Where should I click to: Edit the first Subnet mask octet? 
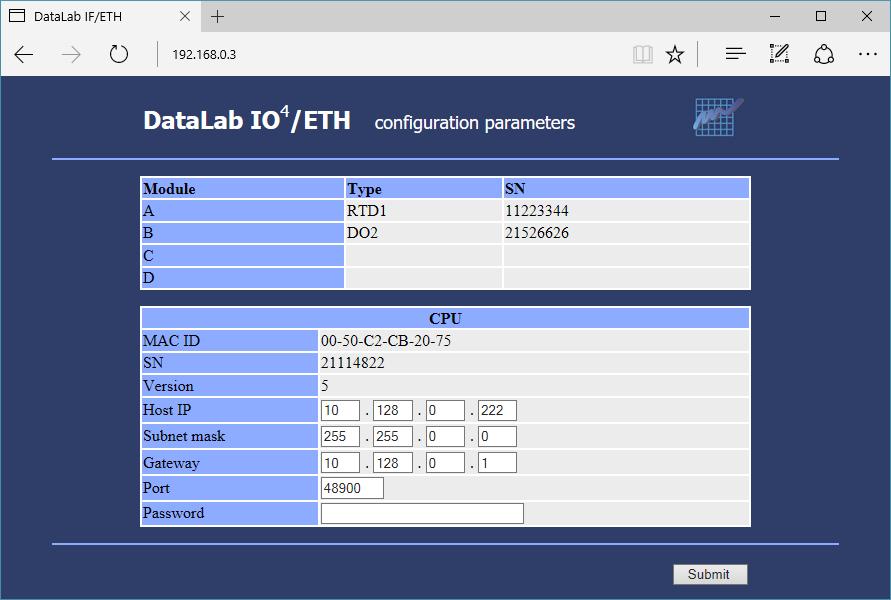[x=340, y=436]
